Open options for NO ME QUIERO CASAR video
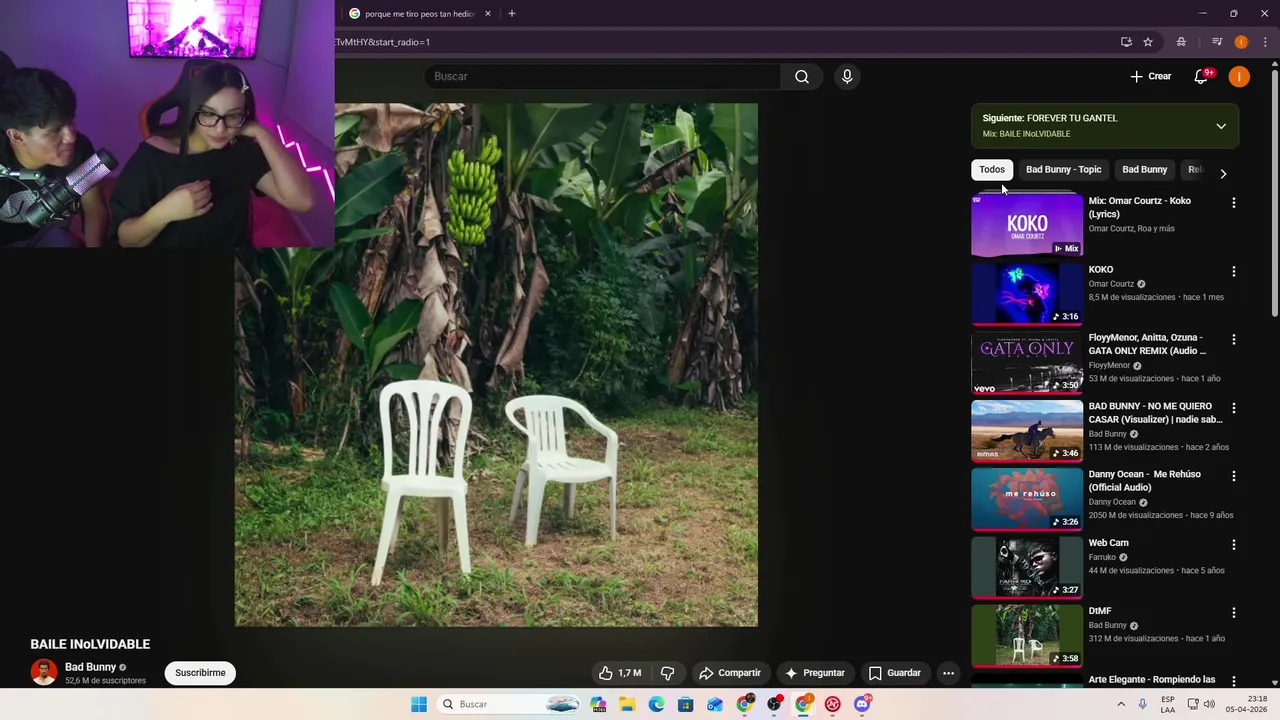1280x720 pixels. coord(1233,408)
